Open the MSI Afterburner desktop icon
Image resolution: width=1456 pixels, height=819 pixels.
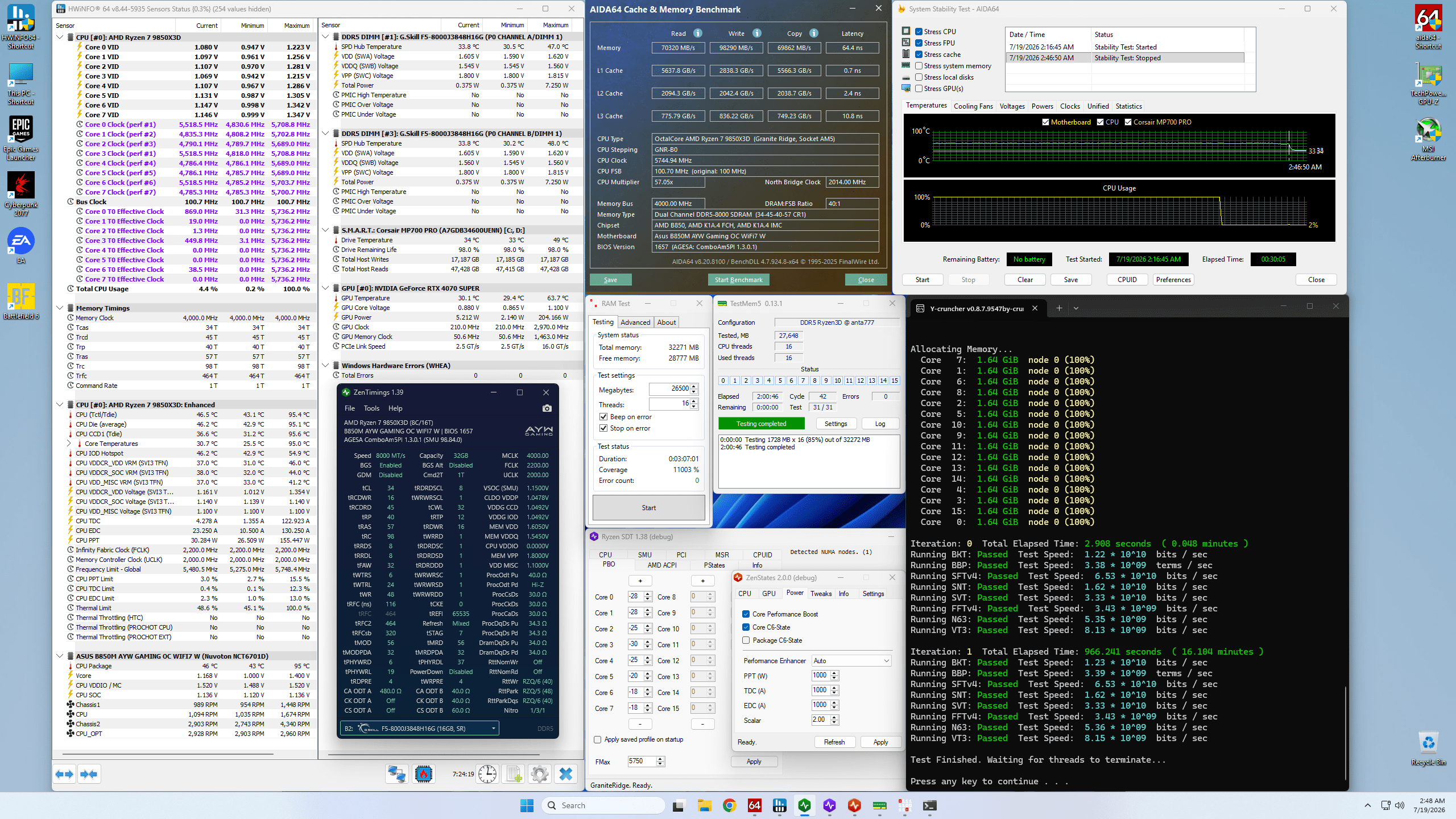pyautogui.click(x=1428, y=139)
